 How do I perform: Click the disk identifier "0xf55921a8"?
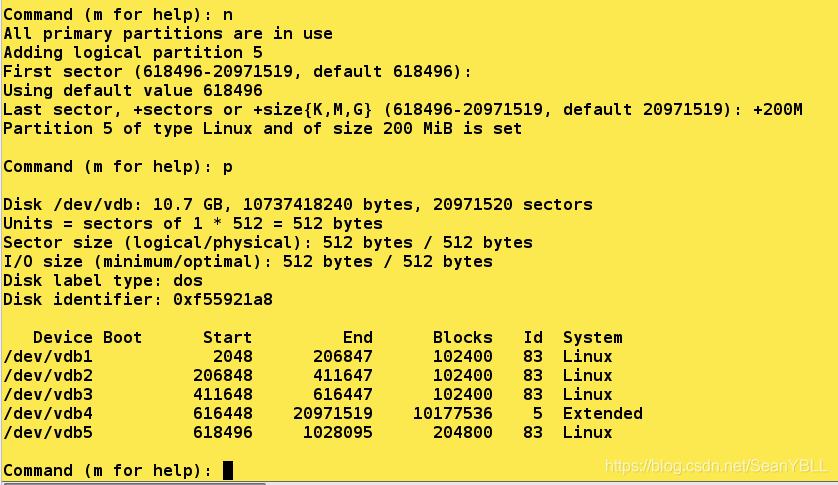(223, 299)
